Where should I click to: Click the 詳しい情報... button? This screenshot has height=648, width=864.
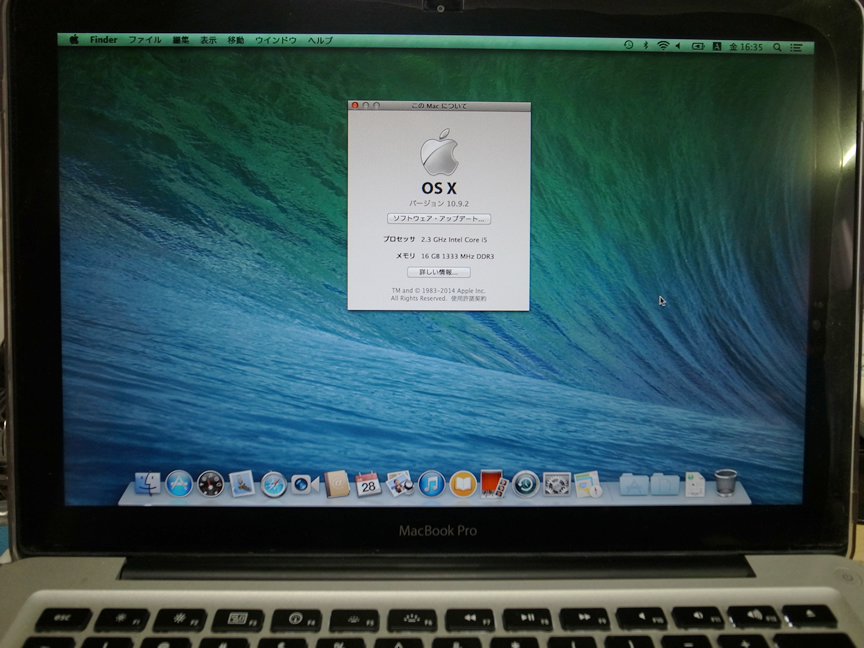[439, 272]
